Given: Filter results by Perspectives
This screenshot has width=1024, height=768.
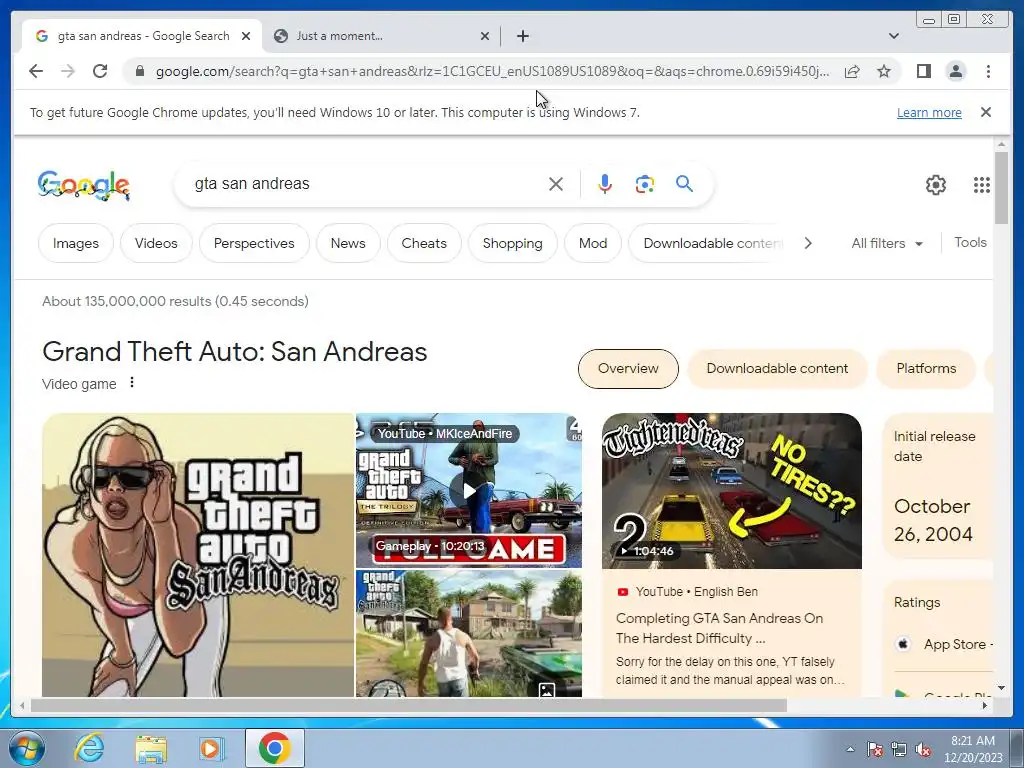Looking at the screenshot, I should (254, 243).
